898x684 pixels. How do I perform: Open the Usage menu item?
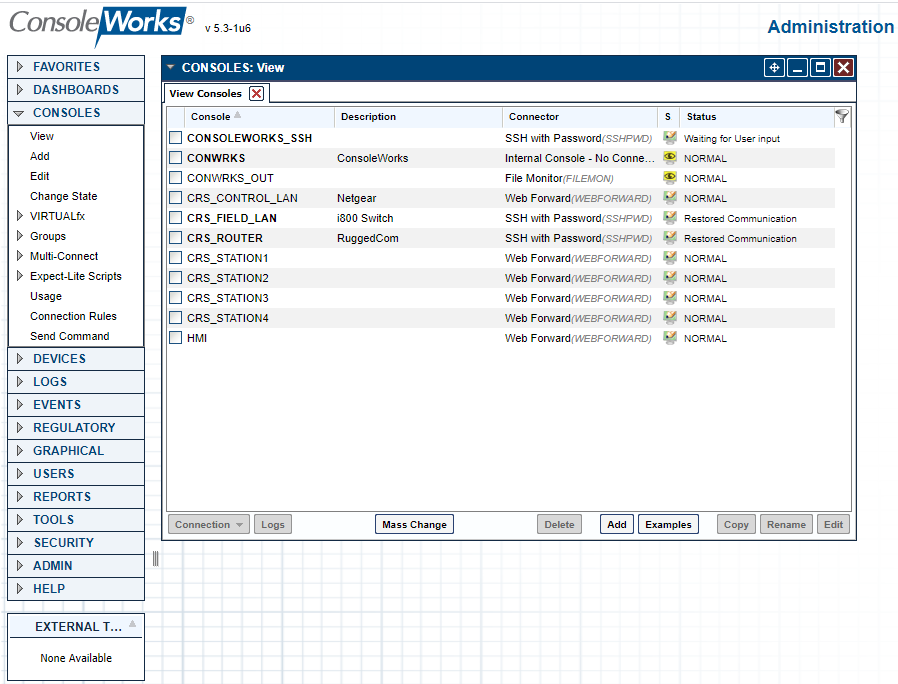click(x=46, y=296)
